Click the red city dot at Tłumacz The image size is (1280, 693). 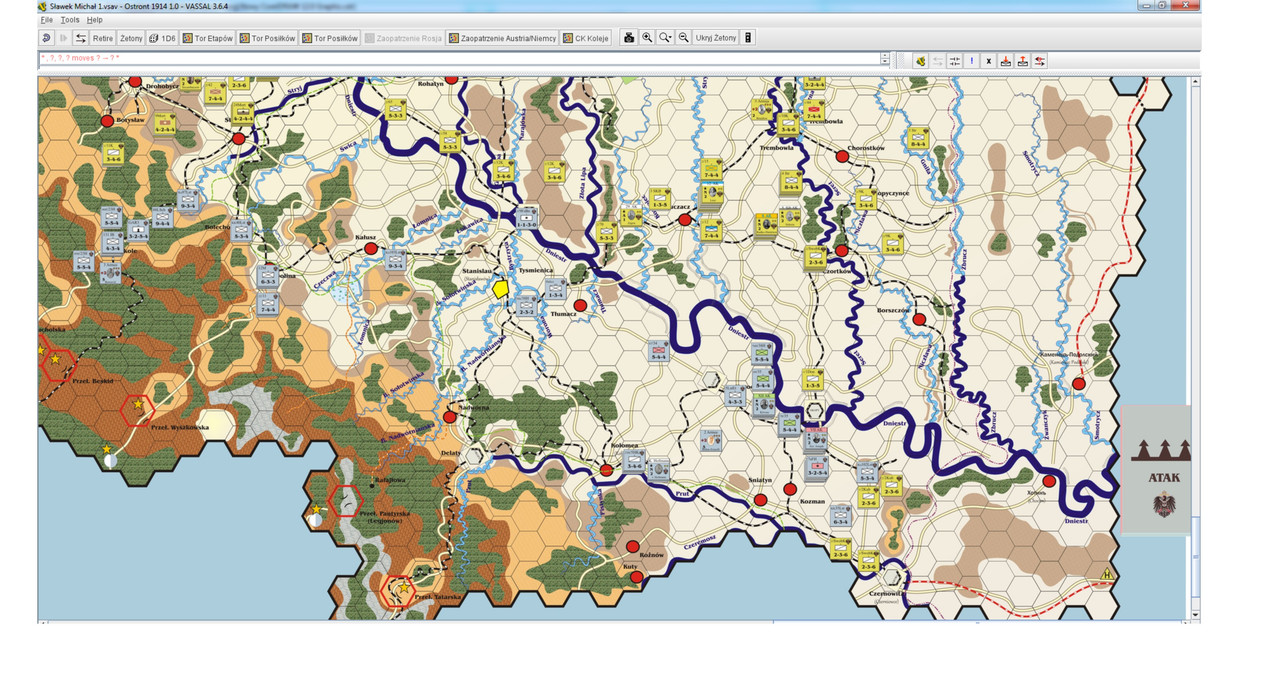[x=580, y=305]
